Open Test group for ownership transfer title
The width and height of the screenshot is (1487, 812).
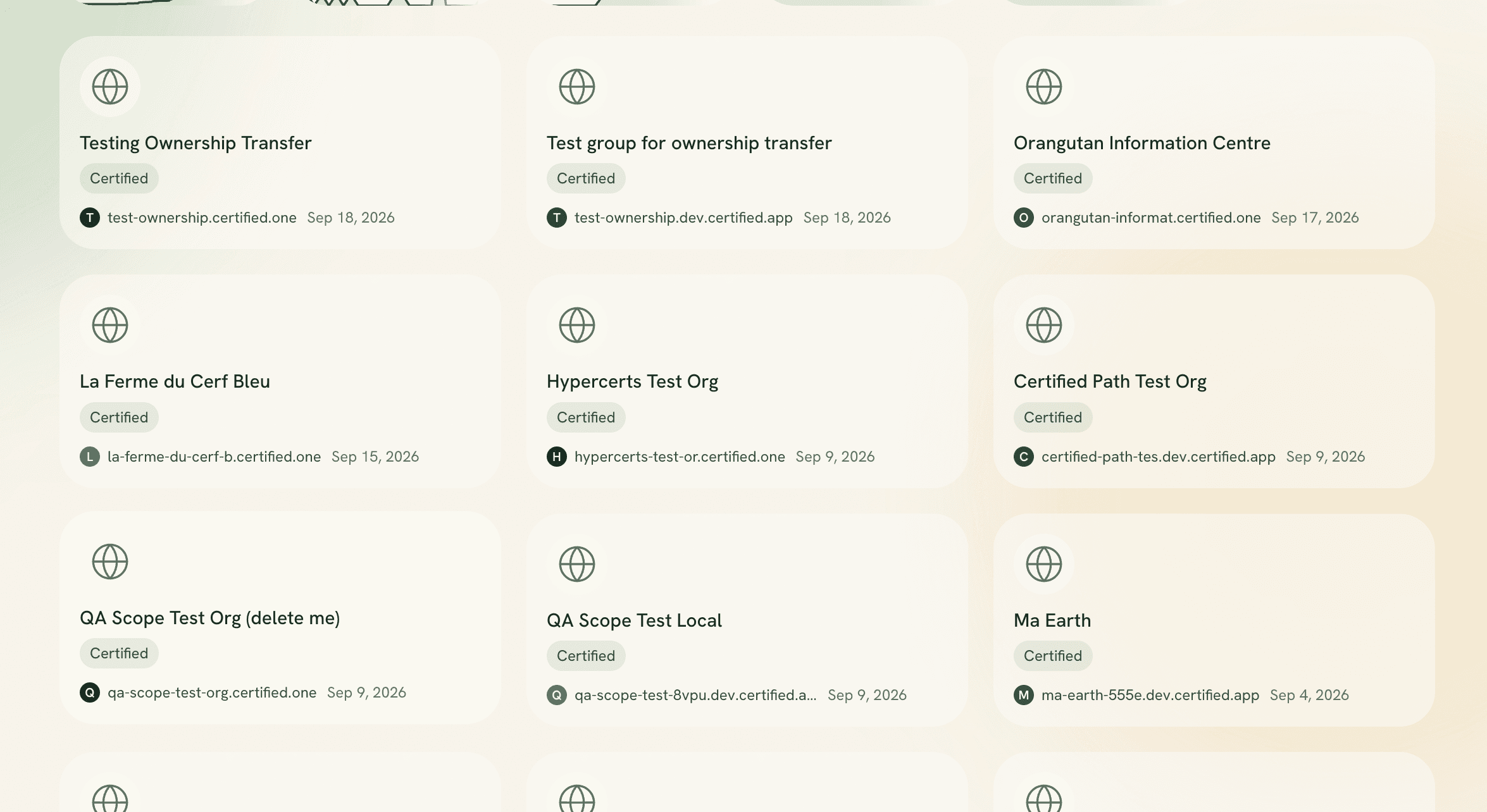click(x=689, y=144)
